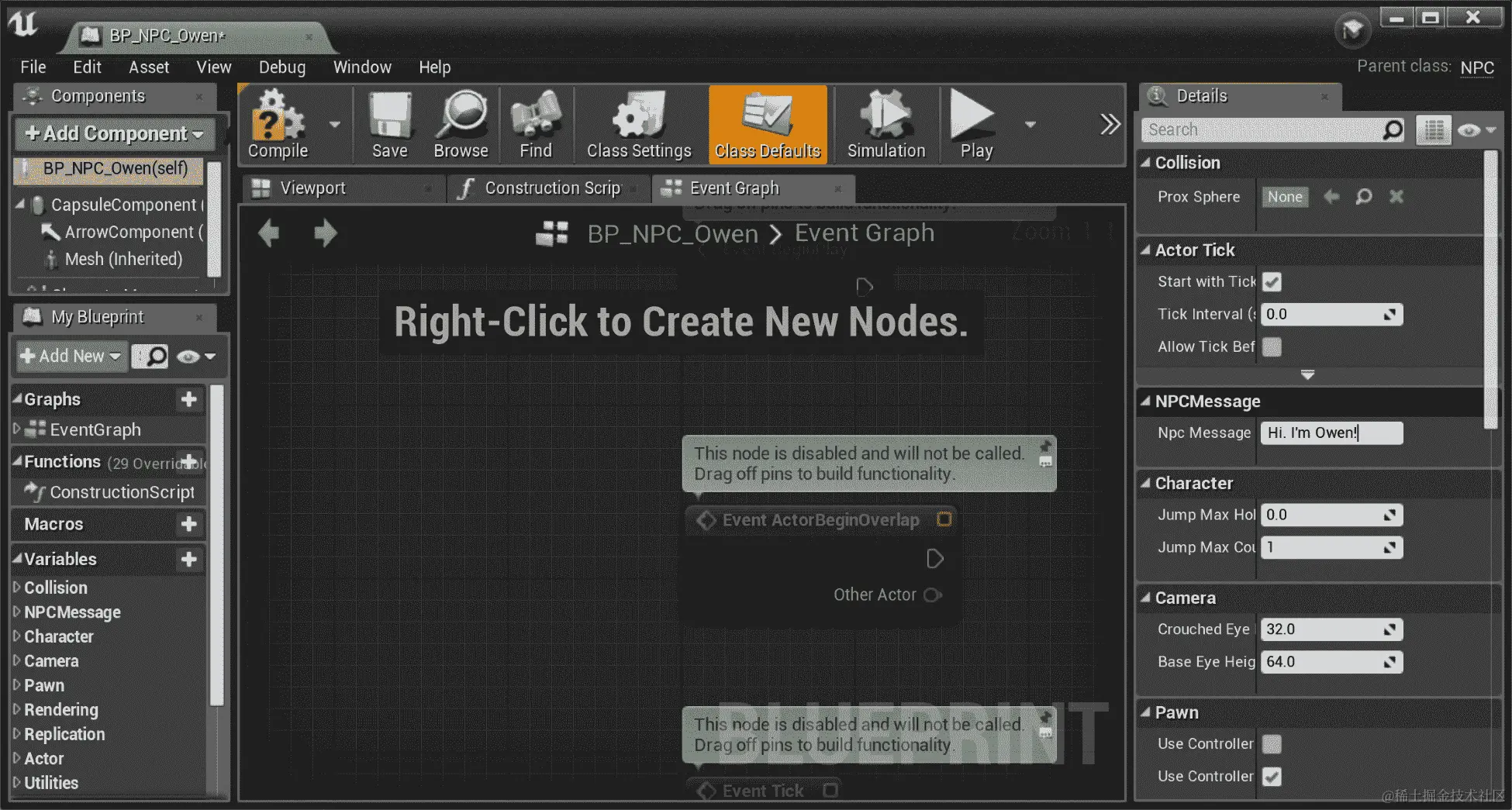Browse to asset in Content Browser

tap(461, 125)
